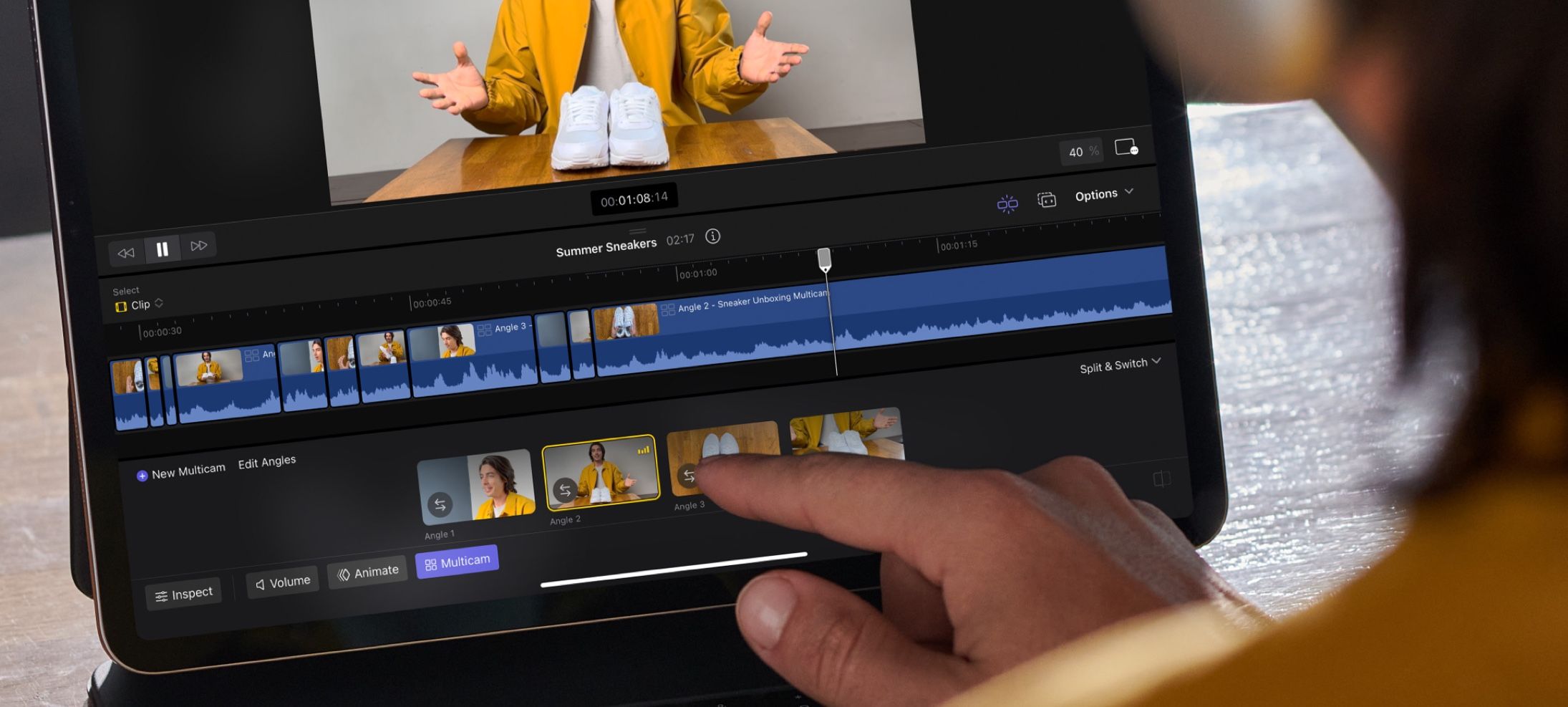The height and width of the screenshot is (707, 1568).
Task: Click the 00:00:45 ruler mark
Action: [432, 303]
